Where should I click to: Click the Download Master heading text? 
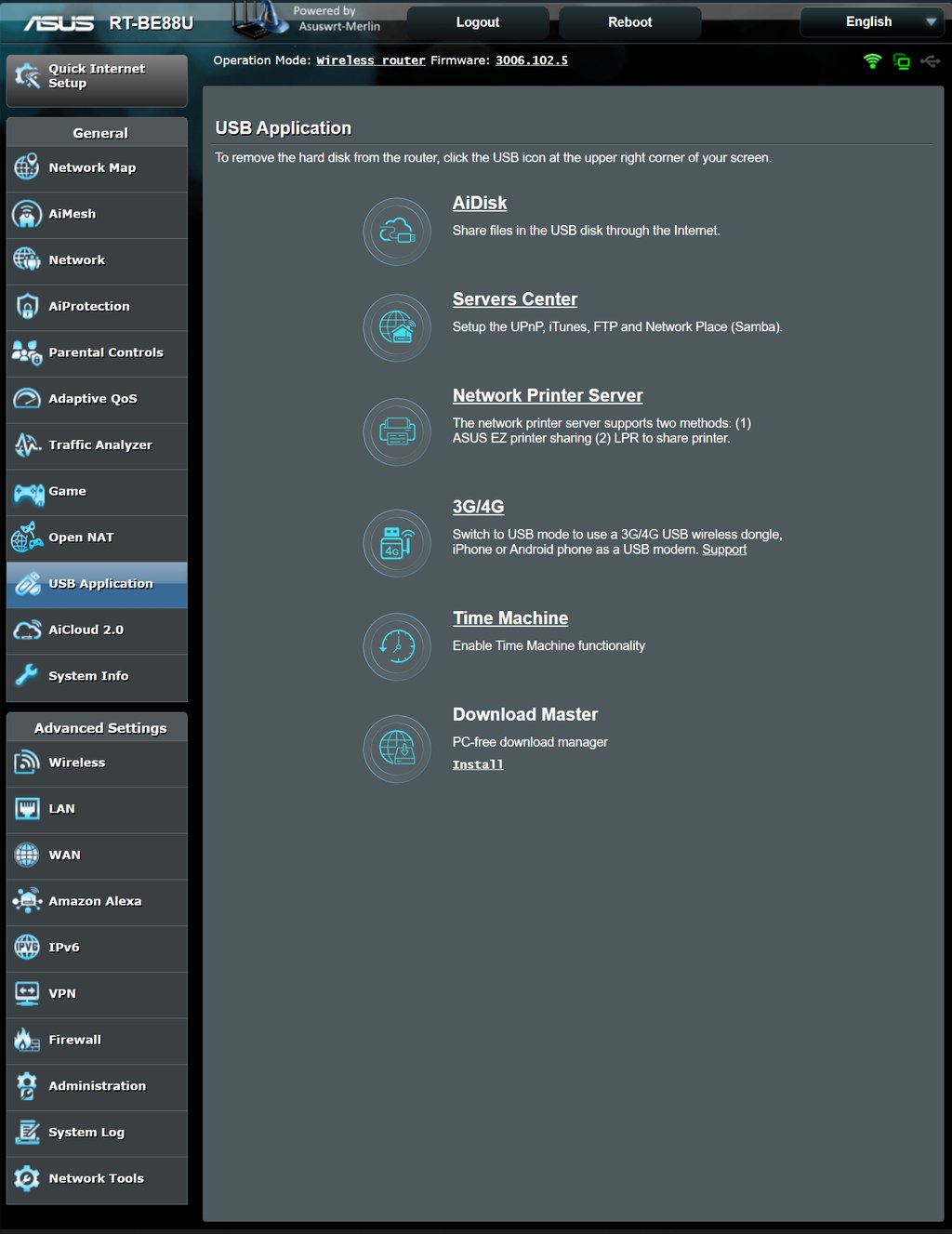[x=525, y=715]
